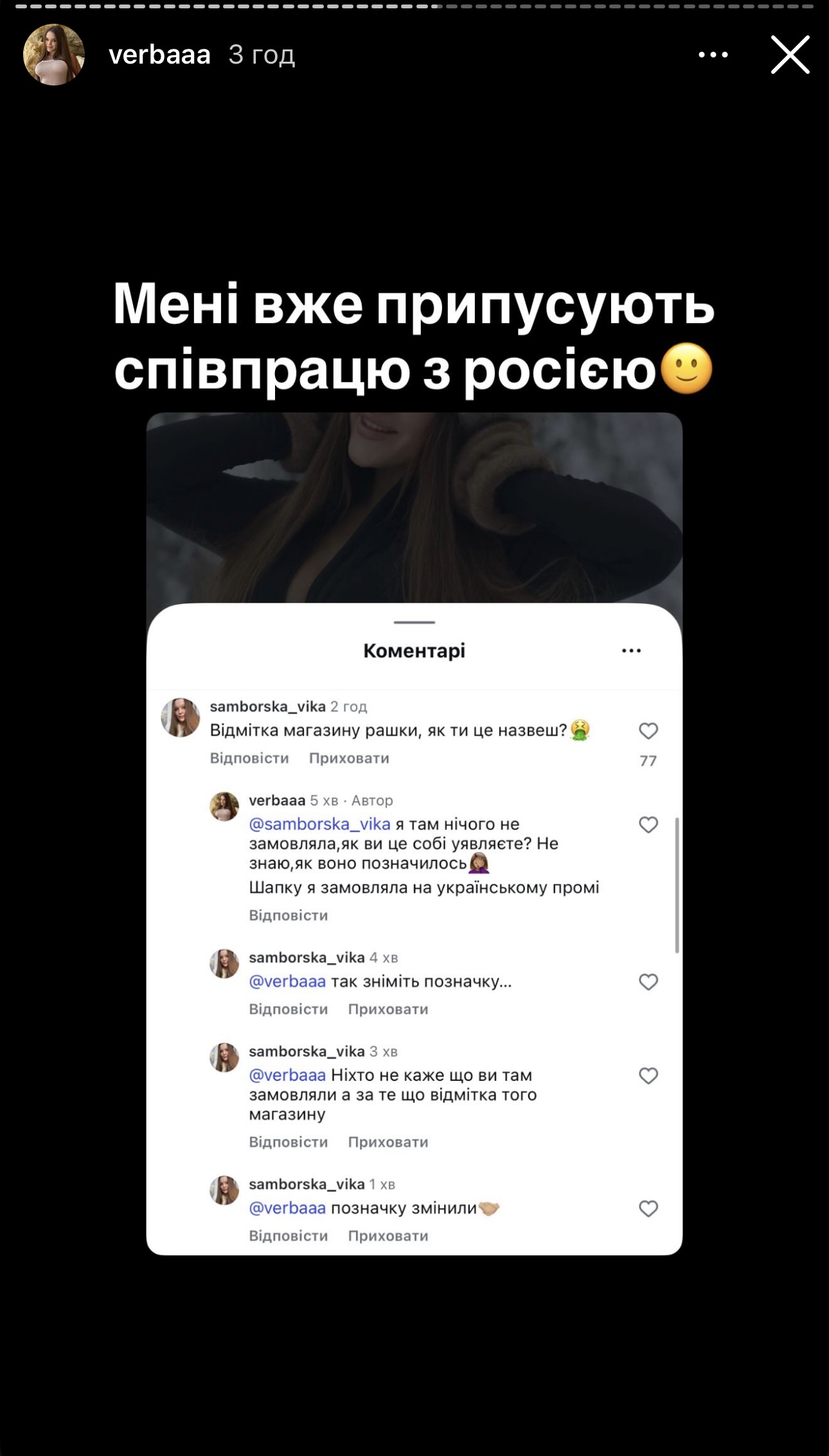Reply to the 'Відмітка магазину рашки' comment
The width and height of the screenshot is (829, 1456).
249,759
